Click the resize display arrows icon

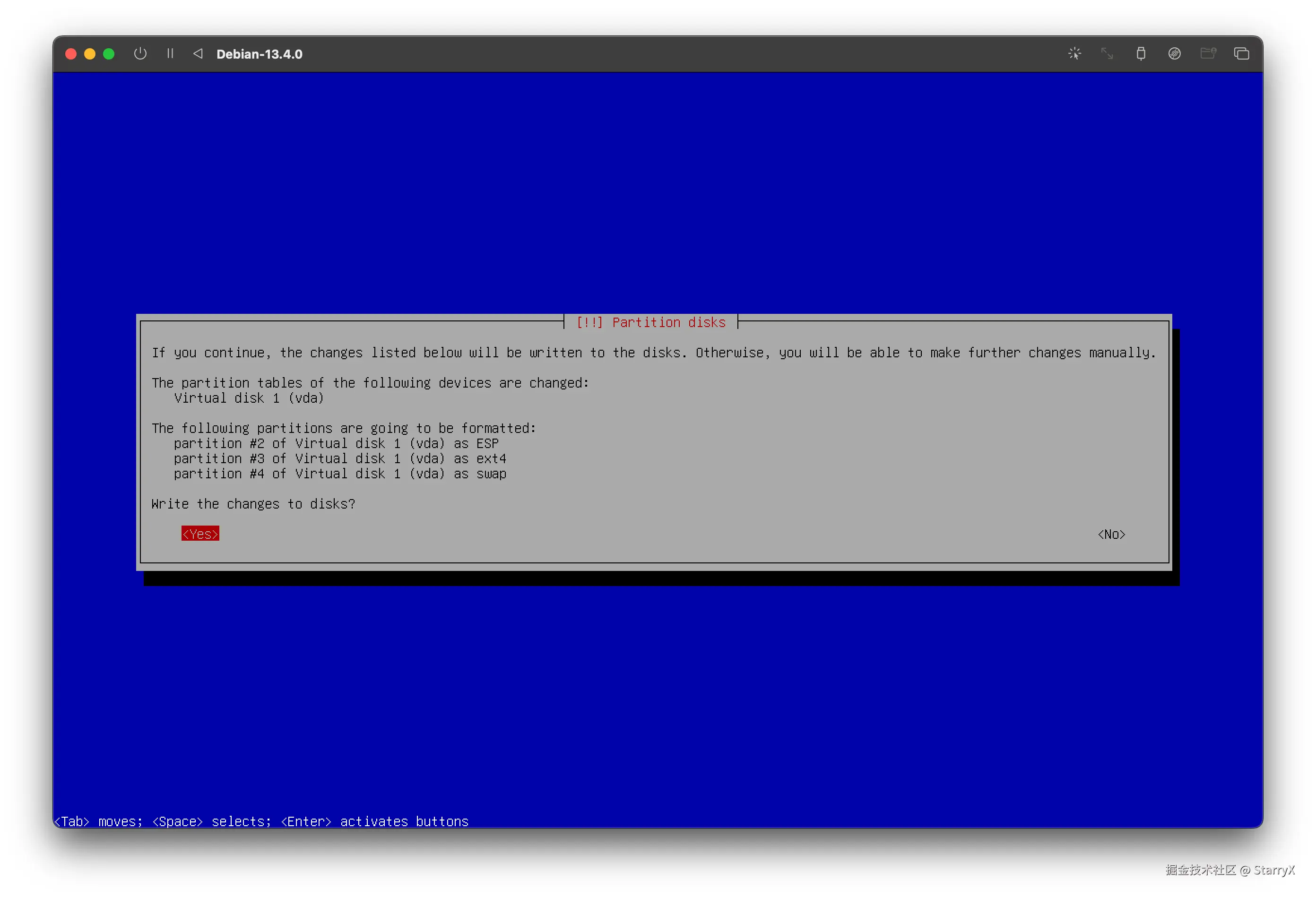pos(1107,54)
